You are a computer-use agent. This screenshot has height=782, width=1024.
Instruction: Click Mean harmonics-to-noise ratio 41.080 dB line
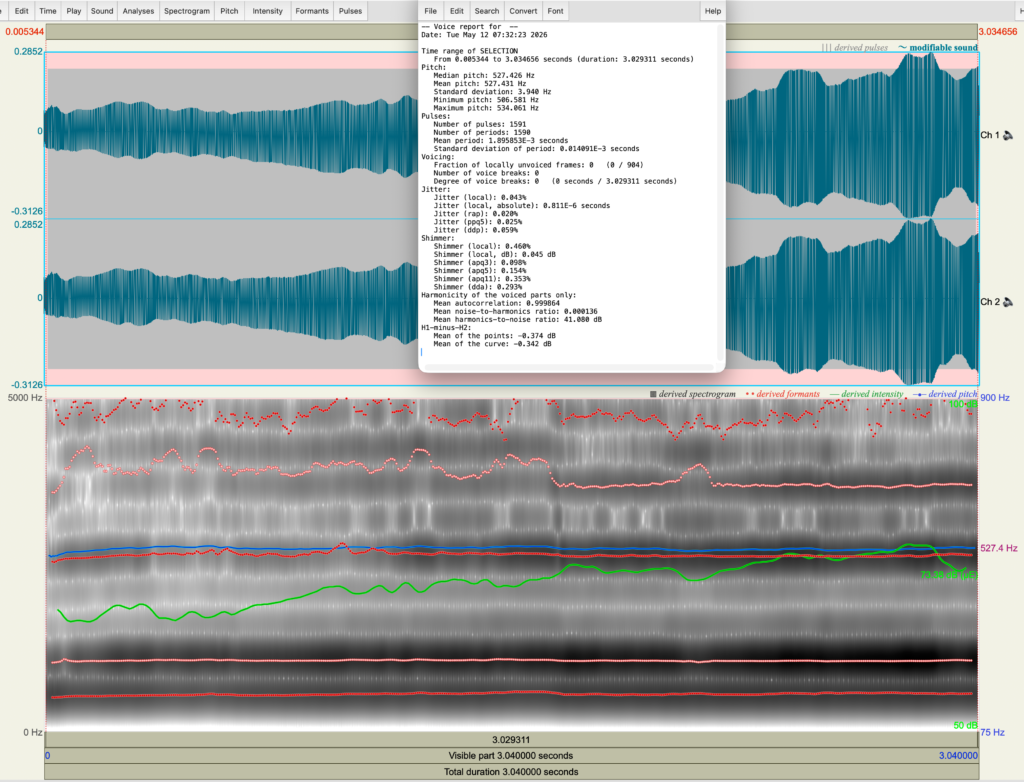click(517, 319)
